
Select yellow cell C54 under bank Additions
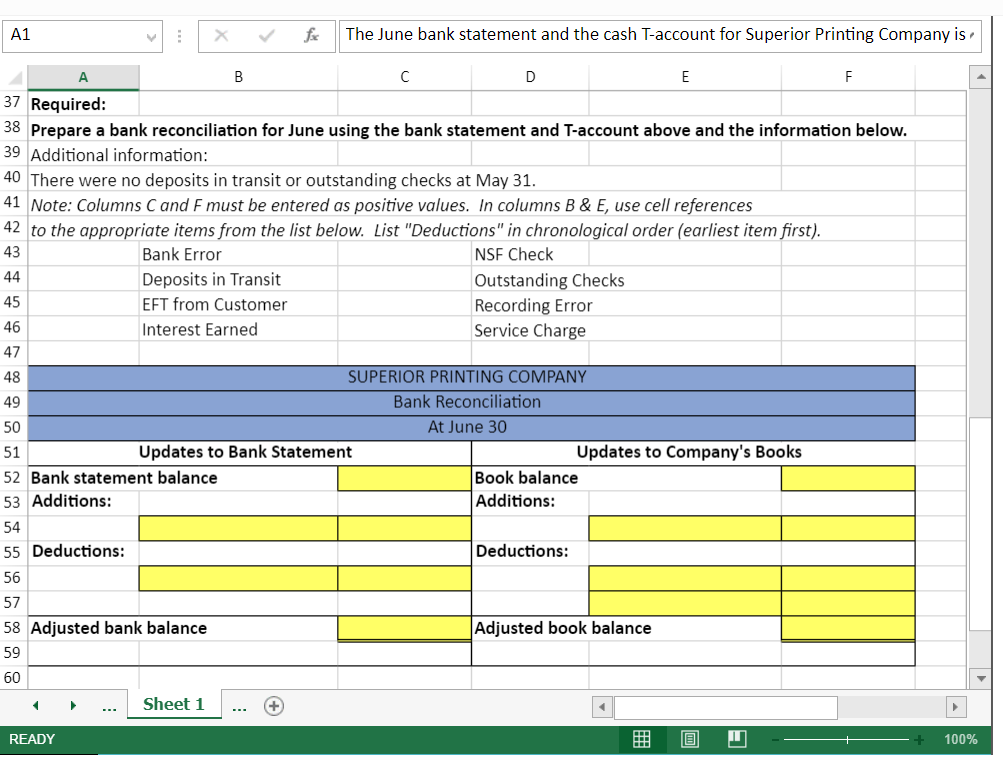(x=404, y=528)
